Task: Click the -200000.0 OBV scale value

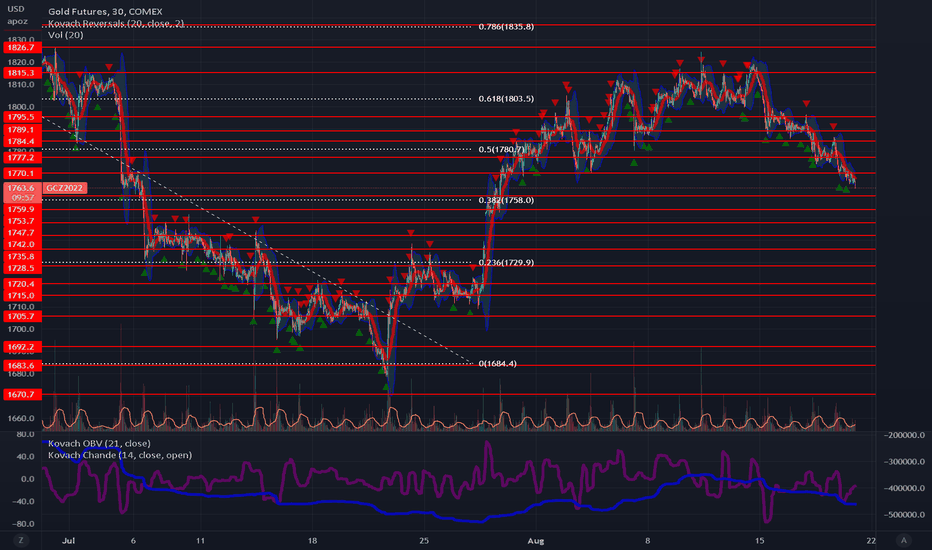Action: 904,435
